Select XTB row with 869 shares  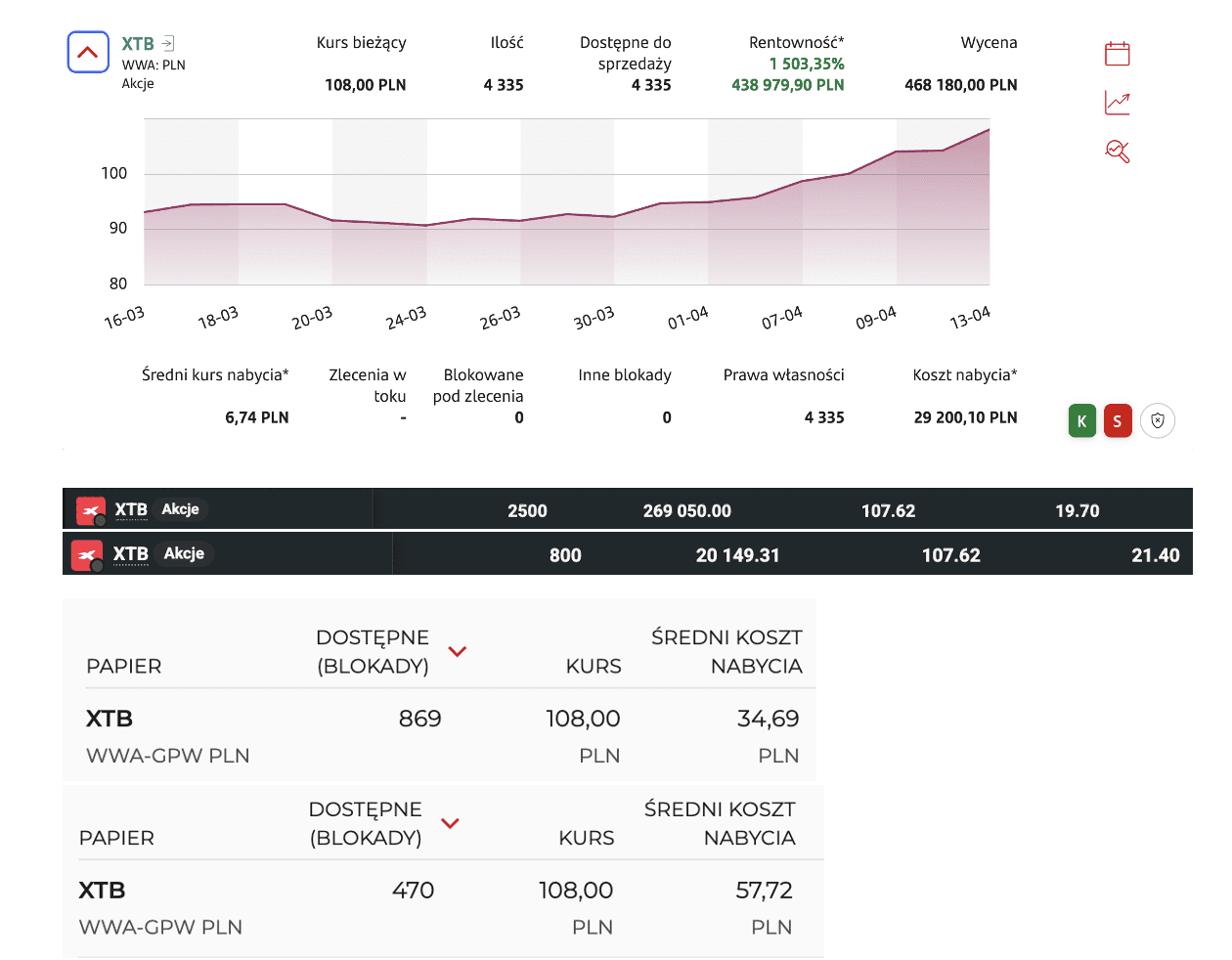(x=439, y=736)
